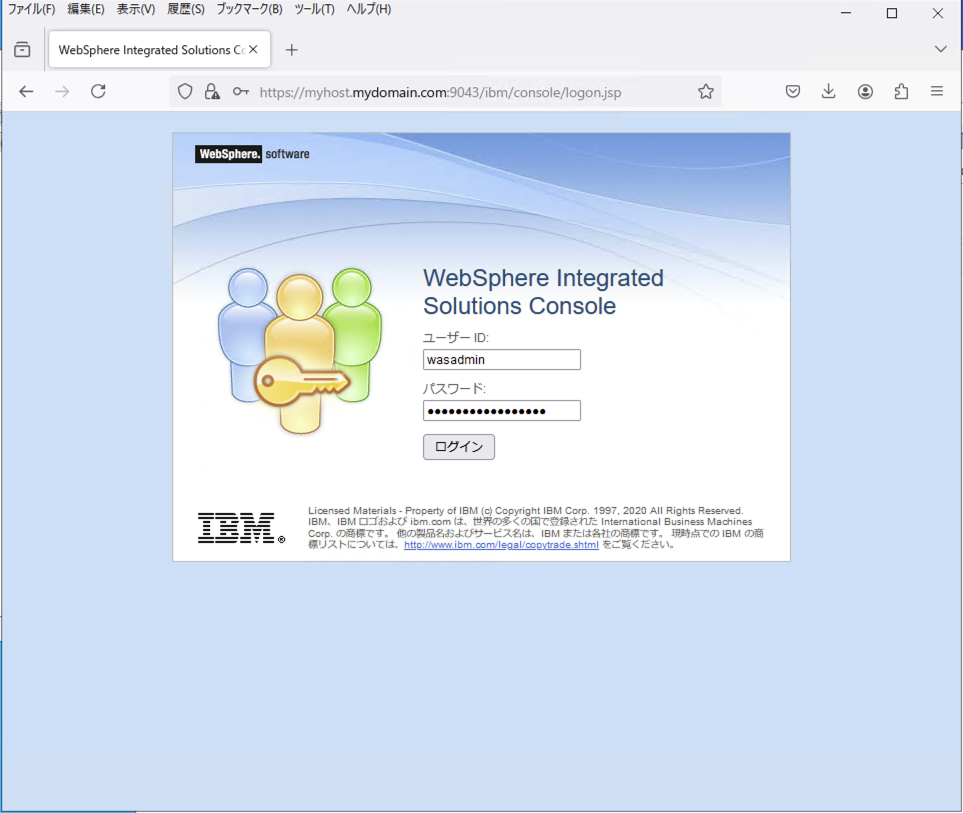Open the tracking protection shield icon
Viewport: 963px width, 813px height.
coord(185,92)
